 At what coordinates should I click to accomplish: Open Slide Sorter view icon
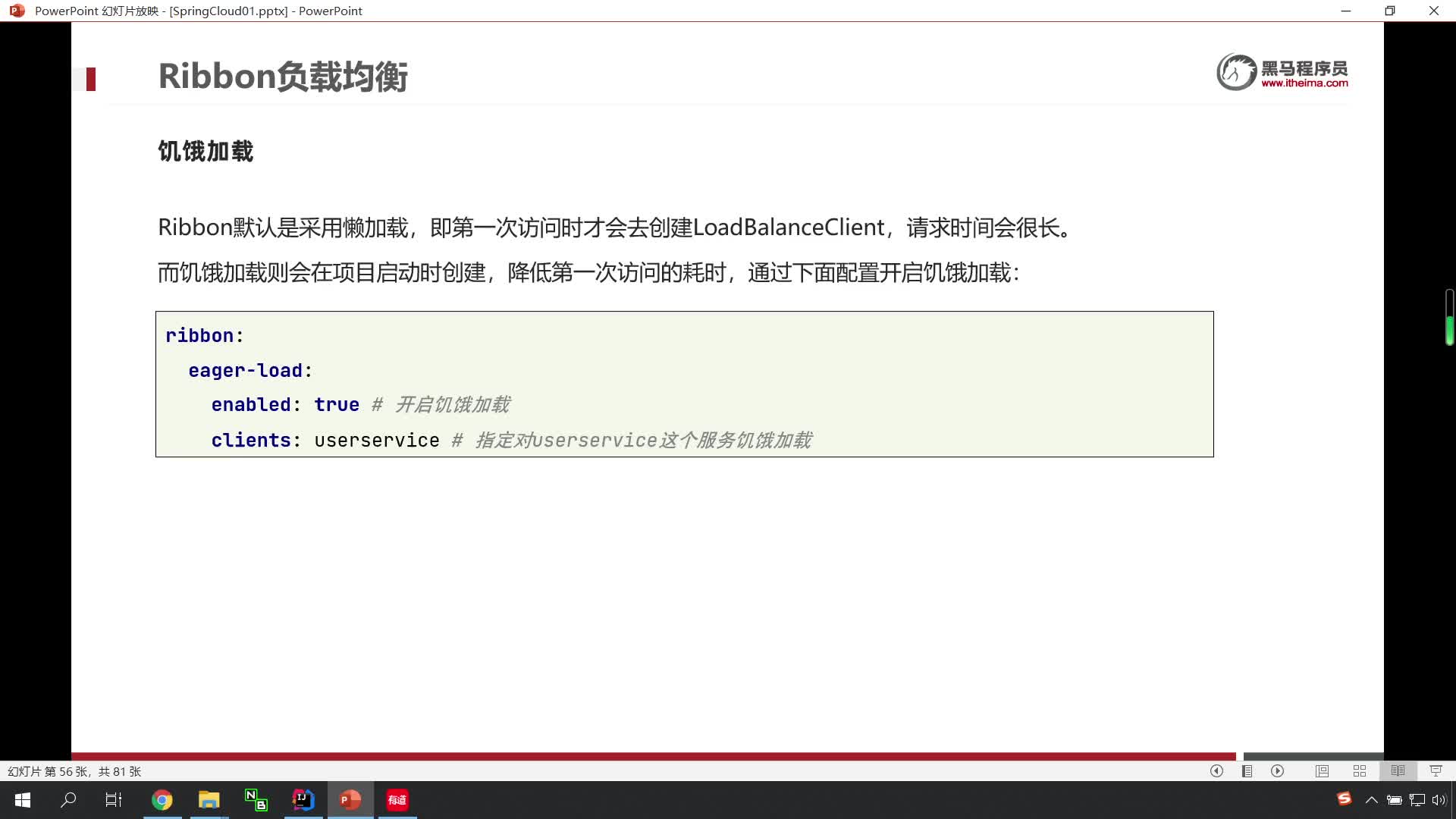point(1360,771)
